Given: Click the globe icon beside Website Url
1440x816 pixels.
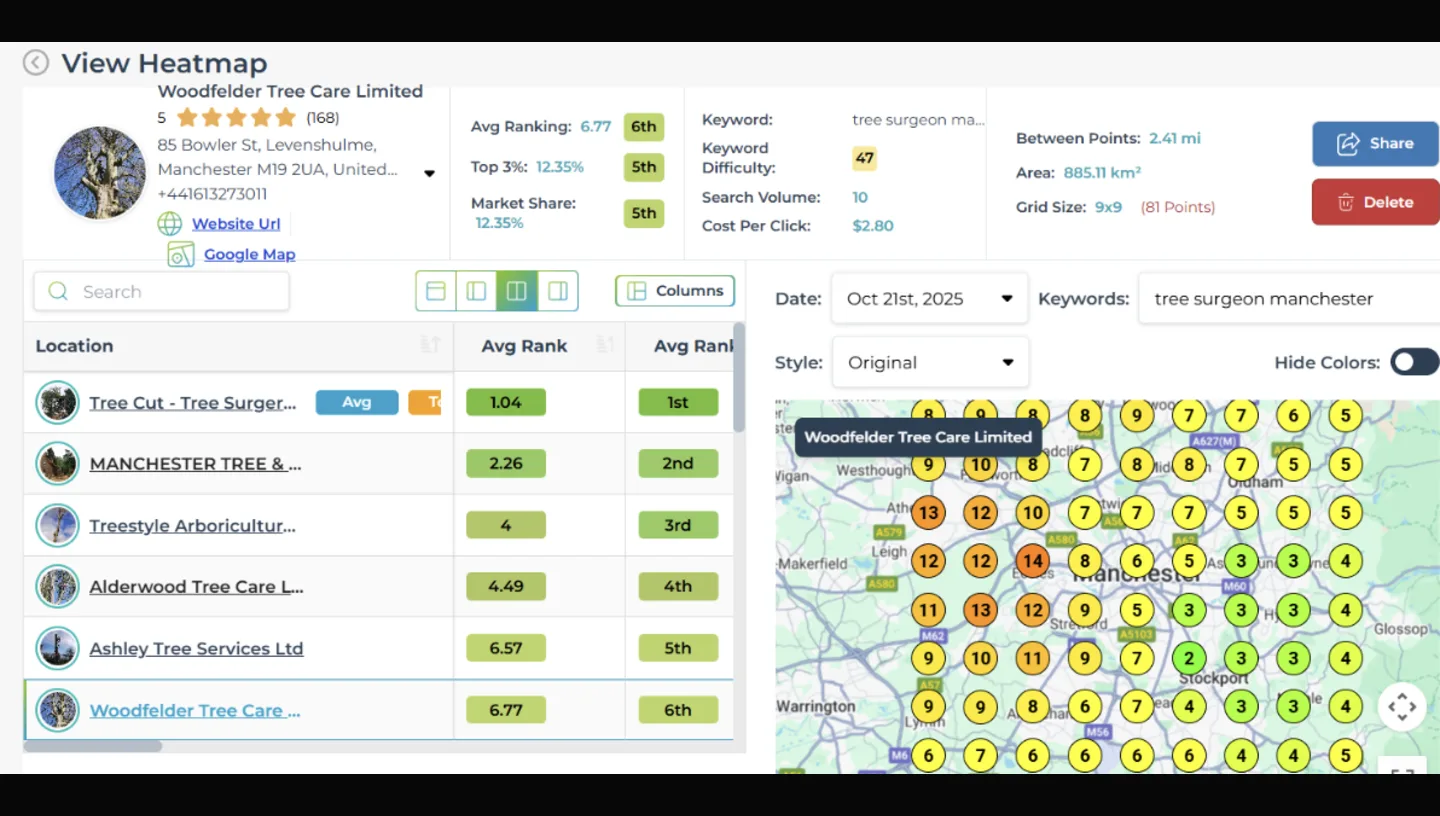Looking at the screenshot, I should click(170, 224).
